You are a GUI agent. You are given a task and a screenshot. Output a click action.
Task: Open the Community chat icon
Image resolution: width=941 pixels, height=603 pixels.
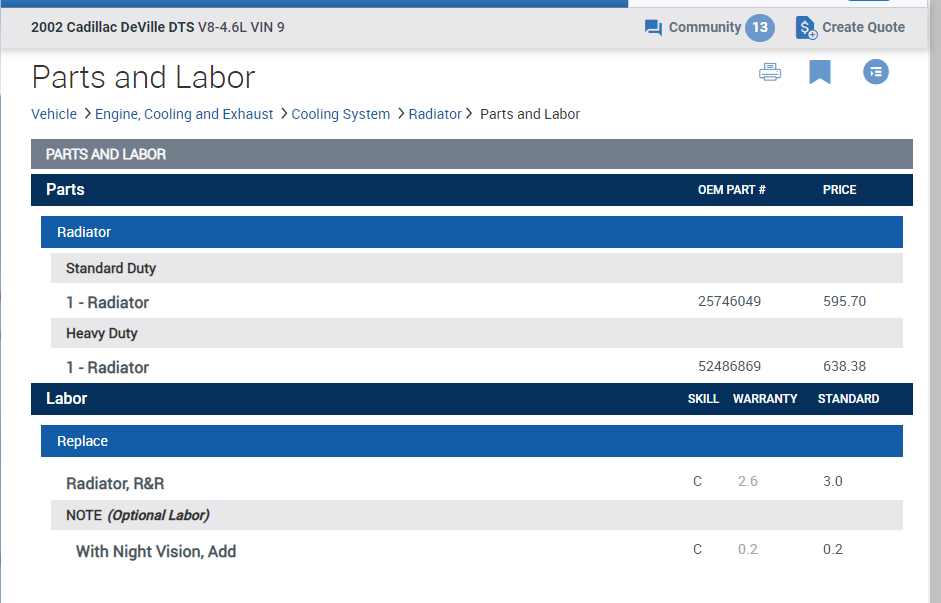653,28
